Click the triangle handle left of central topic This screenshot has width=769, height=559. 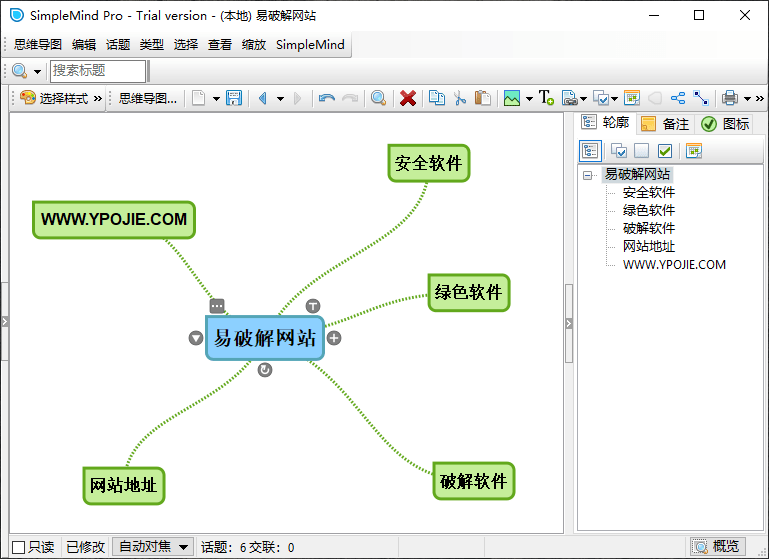[x=196, y=338]
